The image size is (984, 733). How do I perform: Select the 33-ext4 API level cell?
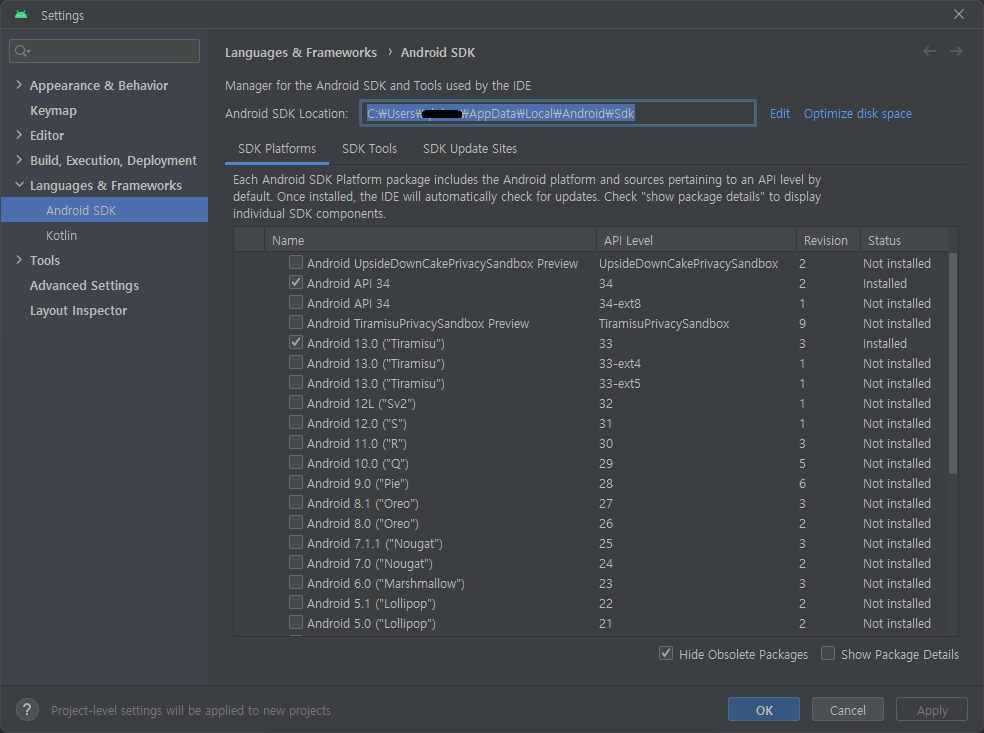[620, 363]
